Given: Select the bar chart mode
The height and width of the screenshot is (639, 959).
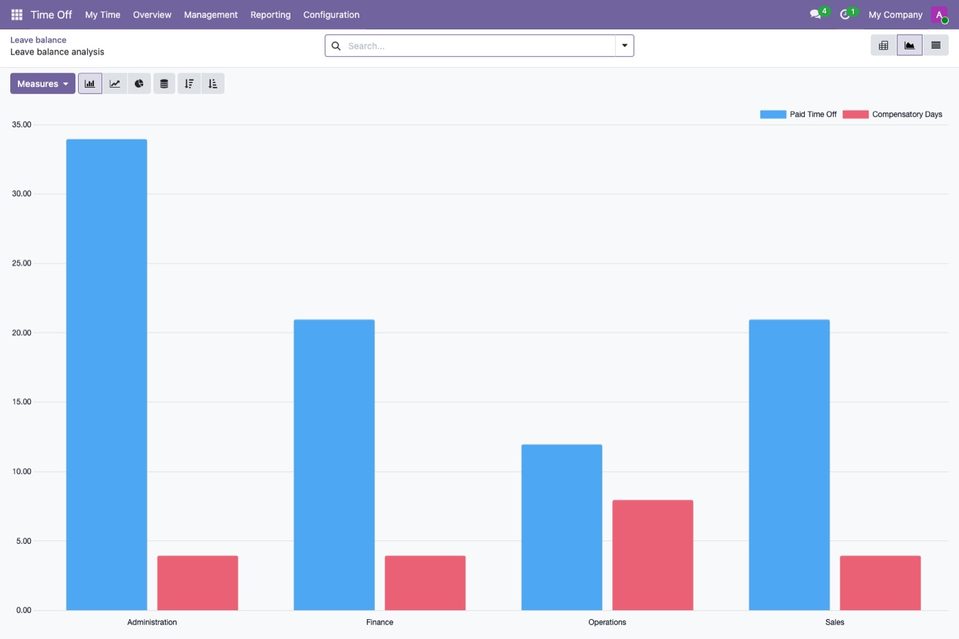Looking at the screenshot, I should point(90,84).
